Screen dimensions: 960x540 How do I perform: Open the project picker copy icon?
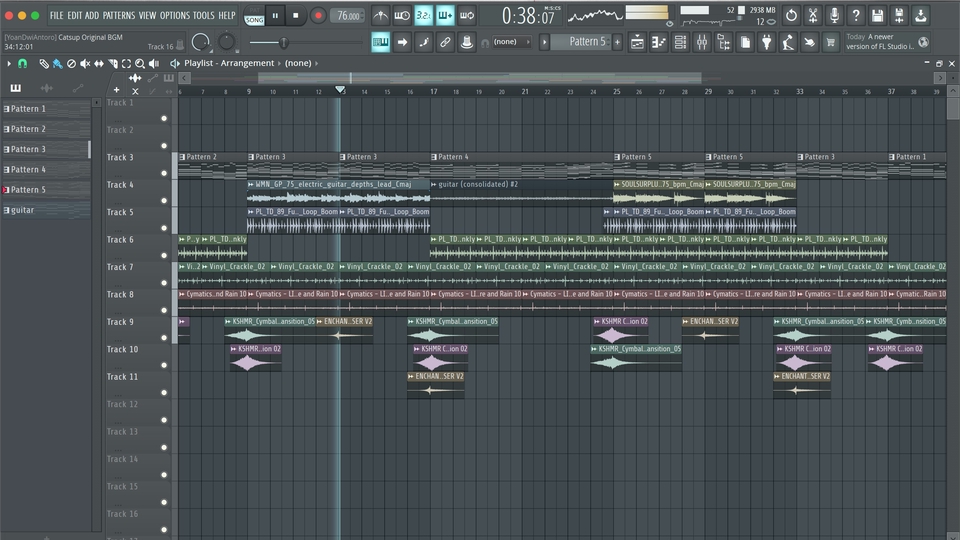[x=745, y=42]
